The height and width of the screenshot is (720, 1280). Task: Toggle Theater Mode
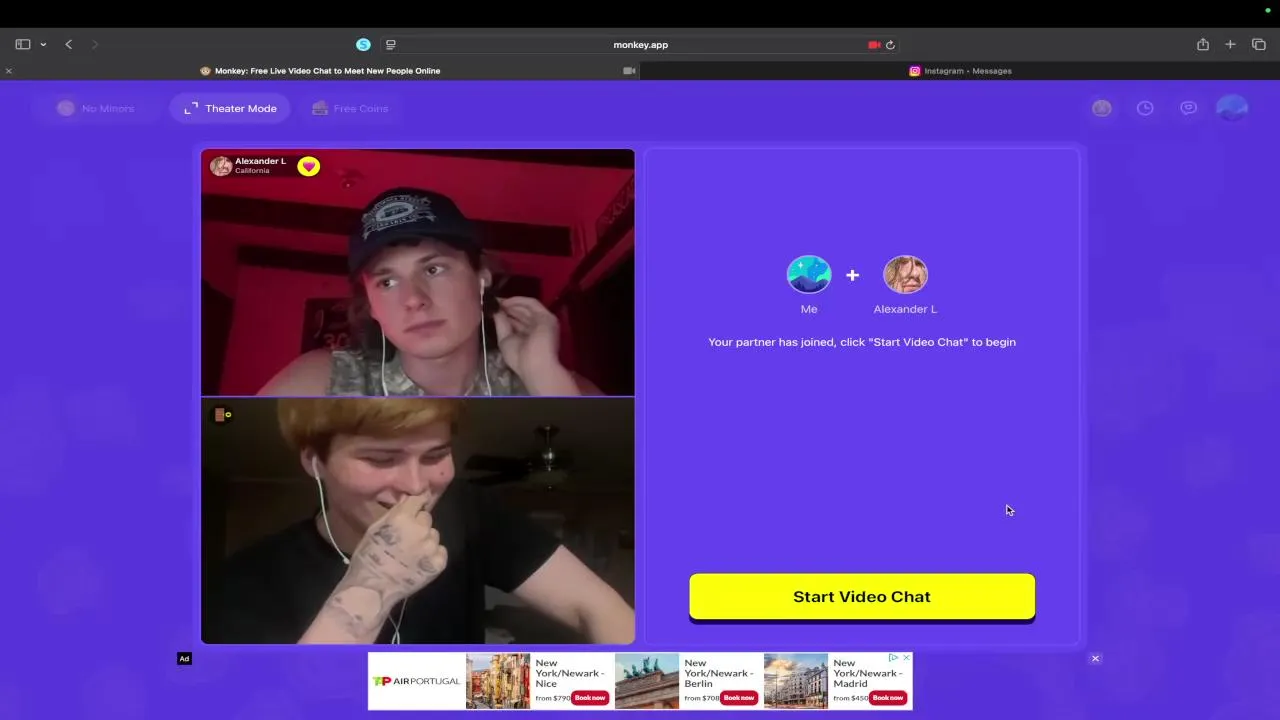pyautogui.click(x=230, y=108)
